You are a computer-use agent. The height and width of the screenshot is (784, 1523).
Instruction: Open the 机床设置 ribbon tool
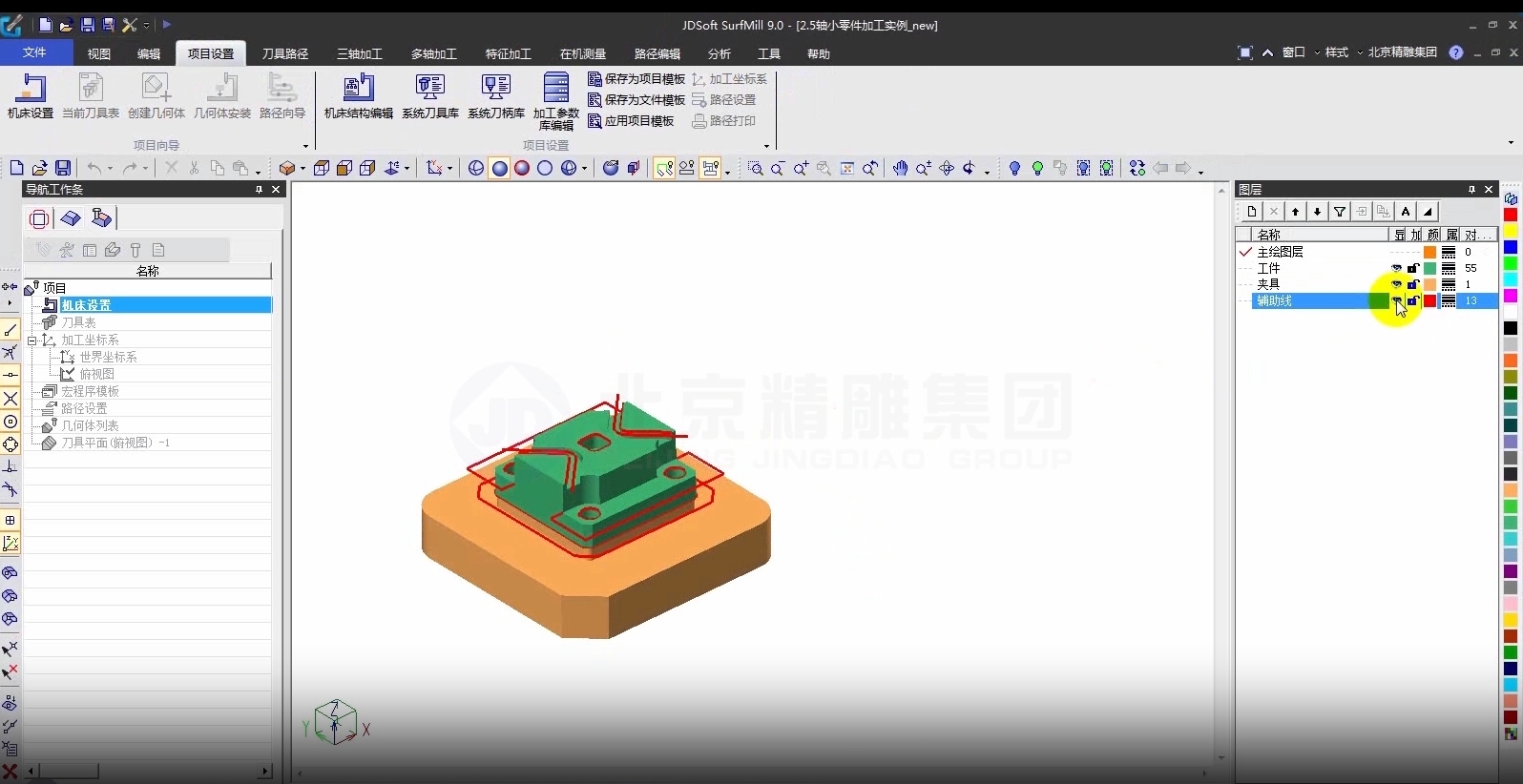(x=31, y=96)
